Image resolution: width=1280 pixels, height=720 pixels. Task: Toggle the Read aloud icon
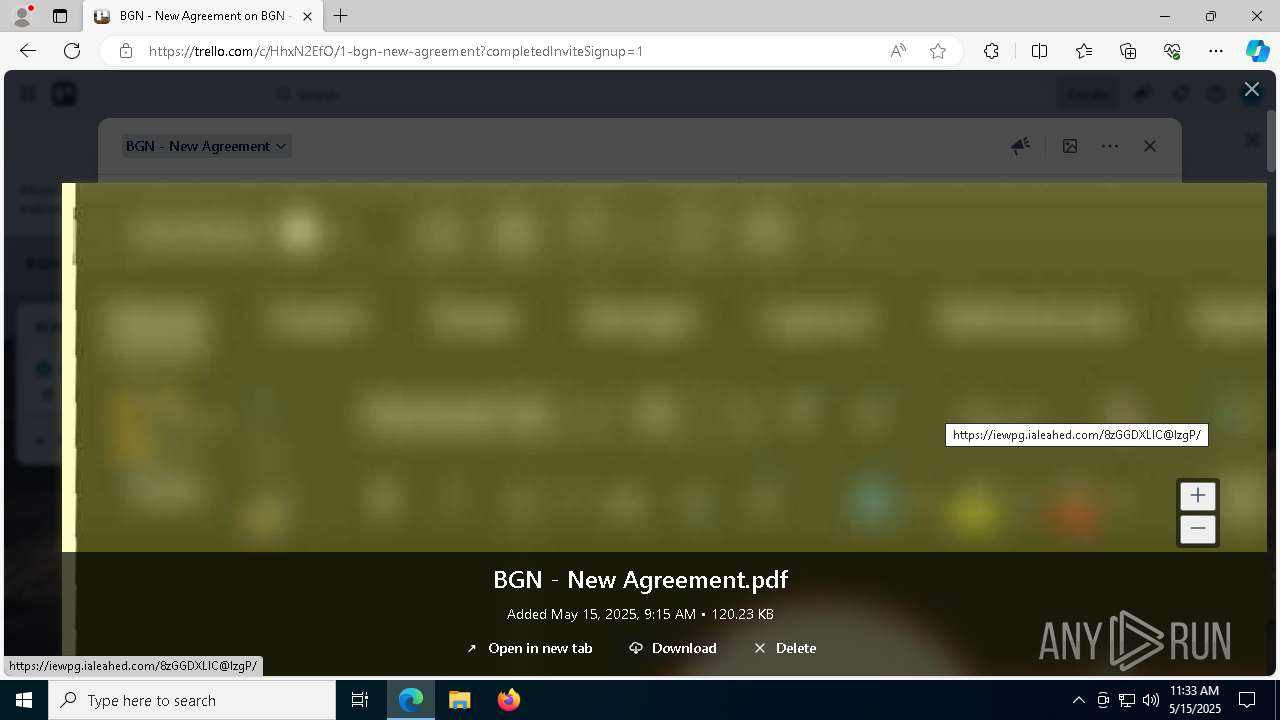898,51
